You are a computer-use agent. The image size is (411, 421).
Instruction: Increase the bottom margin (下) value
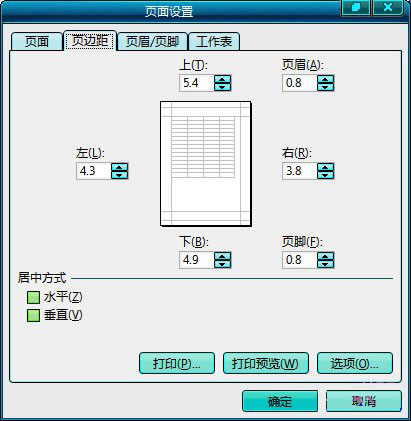[222, 256]
